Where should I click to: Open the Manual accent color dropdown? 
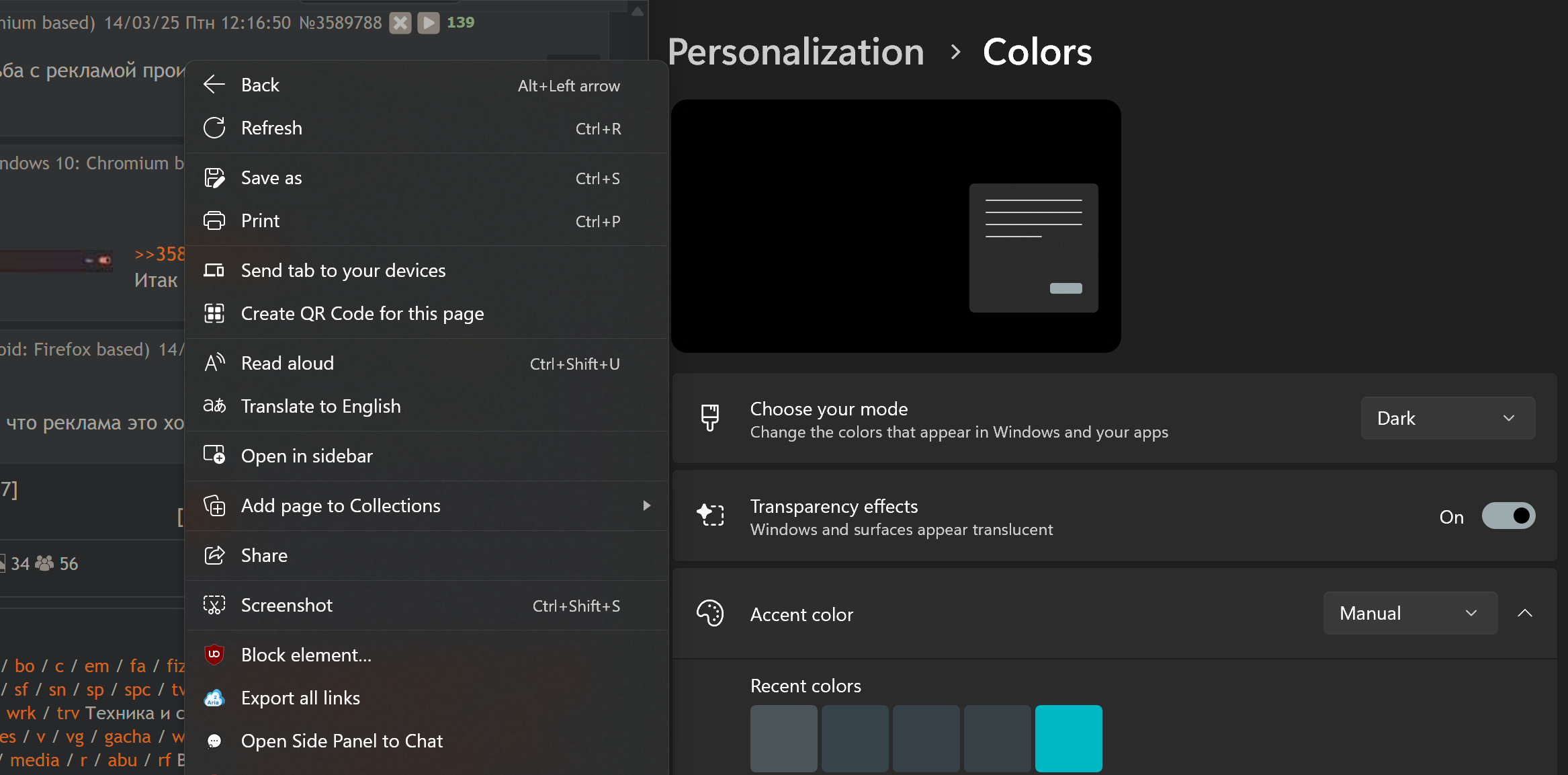click(x=1410, y=613)
